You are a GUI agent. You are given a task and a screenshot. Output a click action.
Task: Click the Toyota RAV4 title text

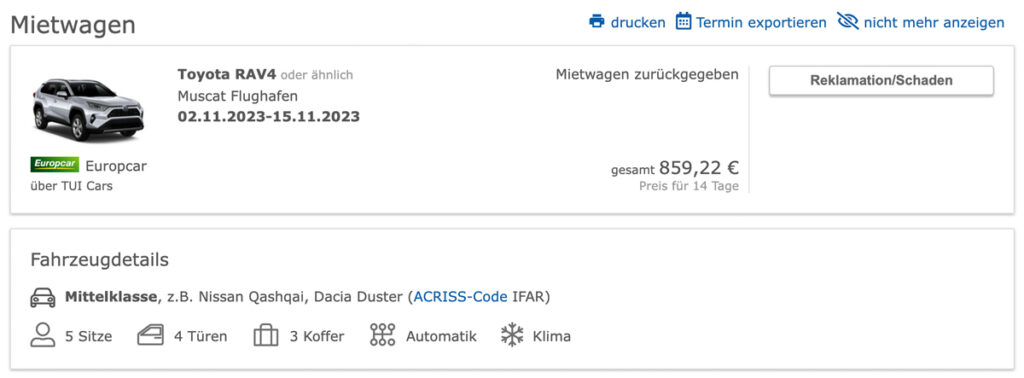click(x=223, y=74)
